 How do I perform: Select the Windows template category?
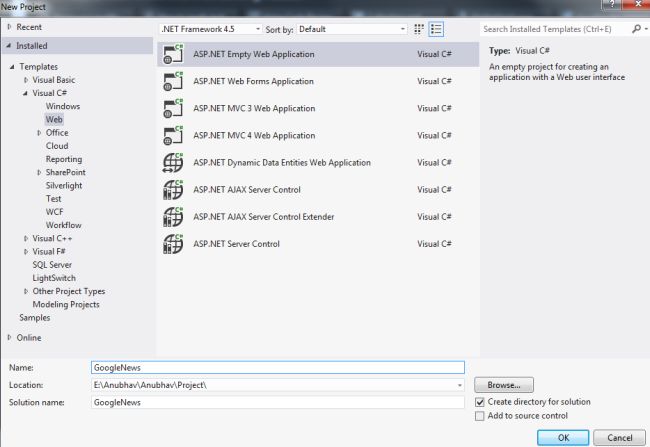tap(63, 106)
